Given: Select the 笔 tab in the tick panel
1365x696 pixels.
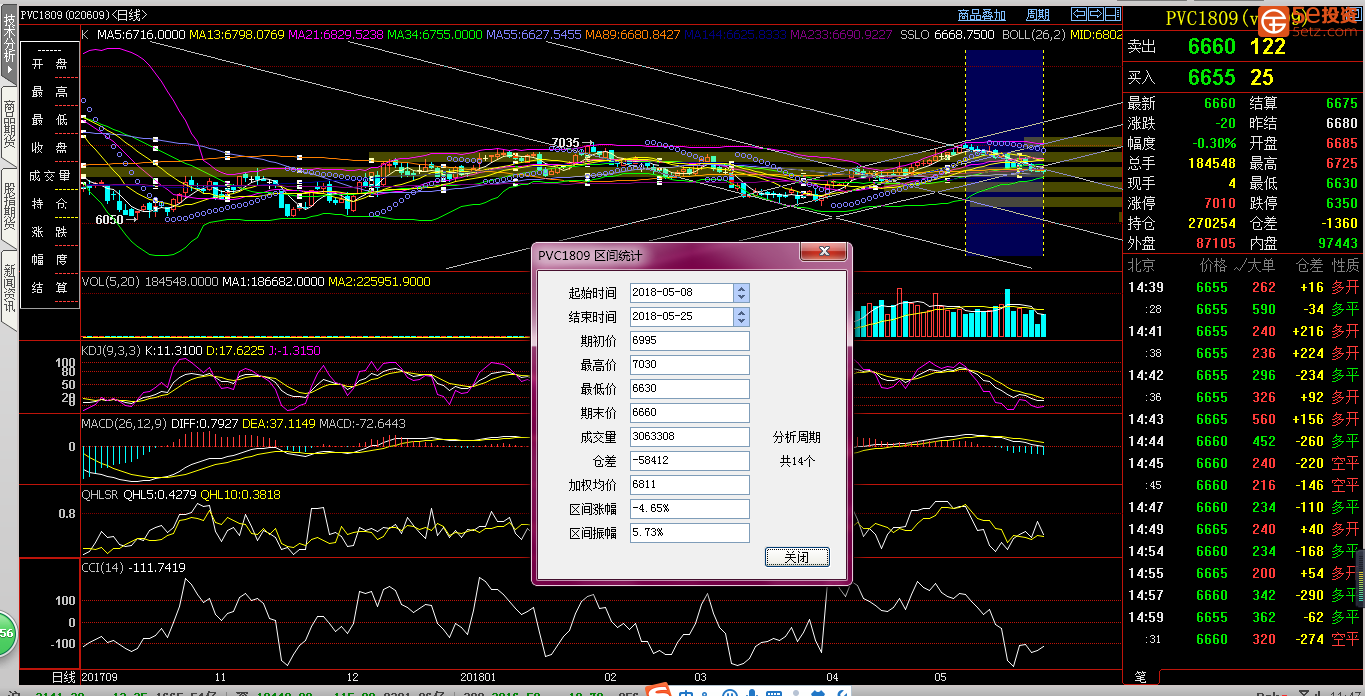Looking at the screenshot, I should pos(1141,678).
